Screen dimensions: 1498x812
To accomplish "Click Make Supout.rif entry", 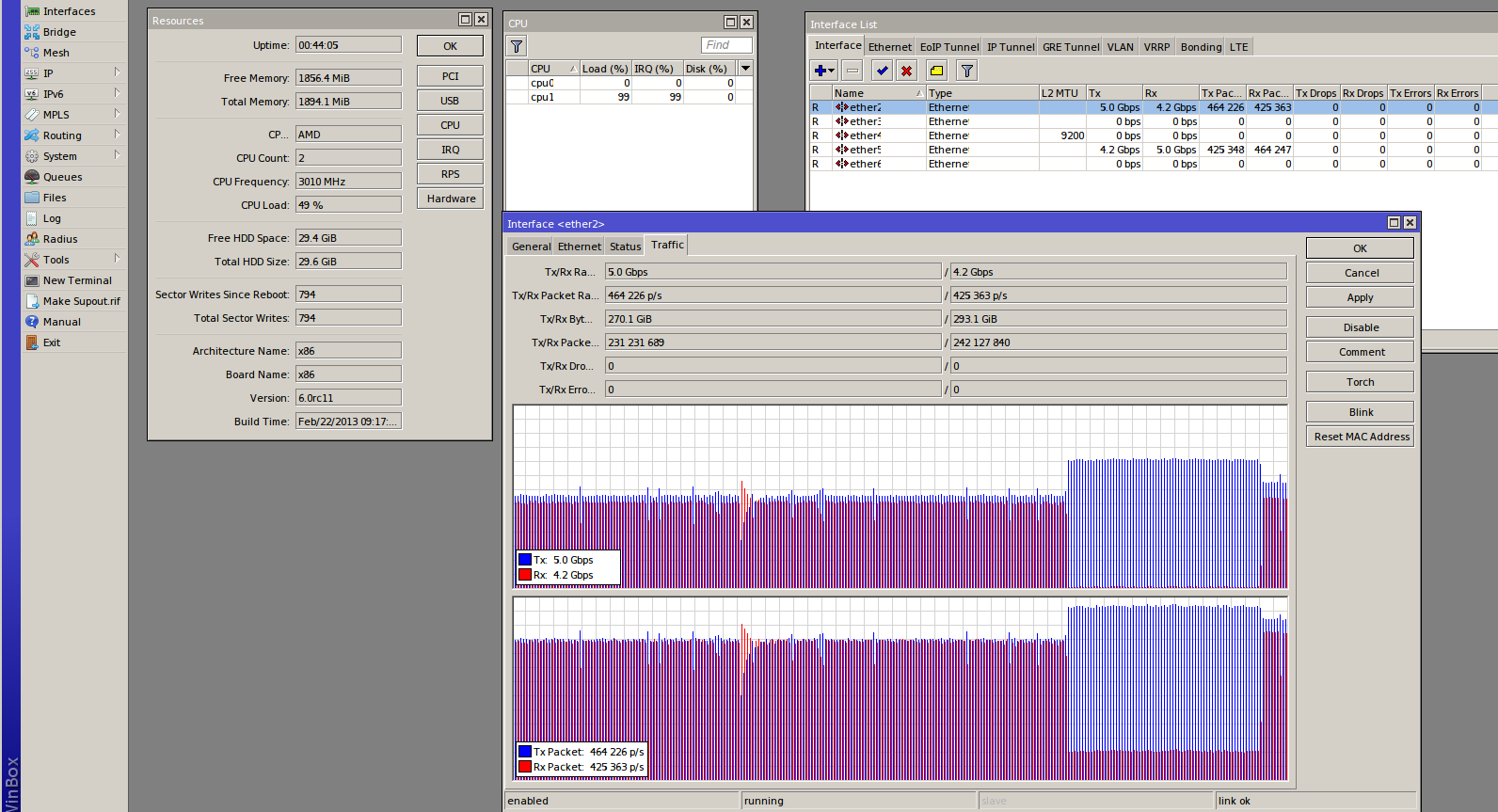I will pyautogui.click(x=81, y=301).
